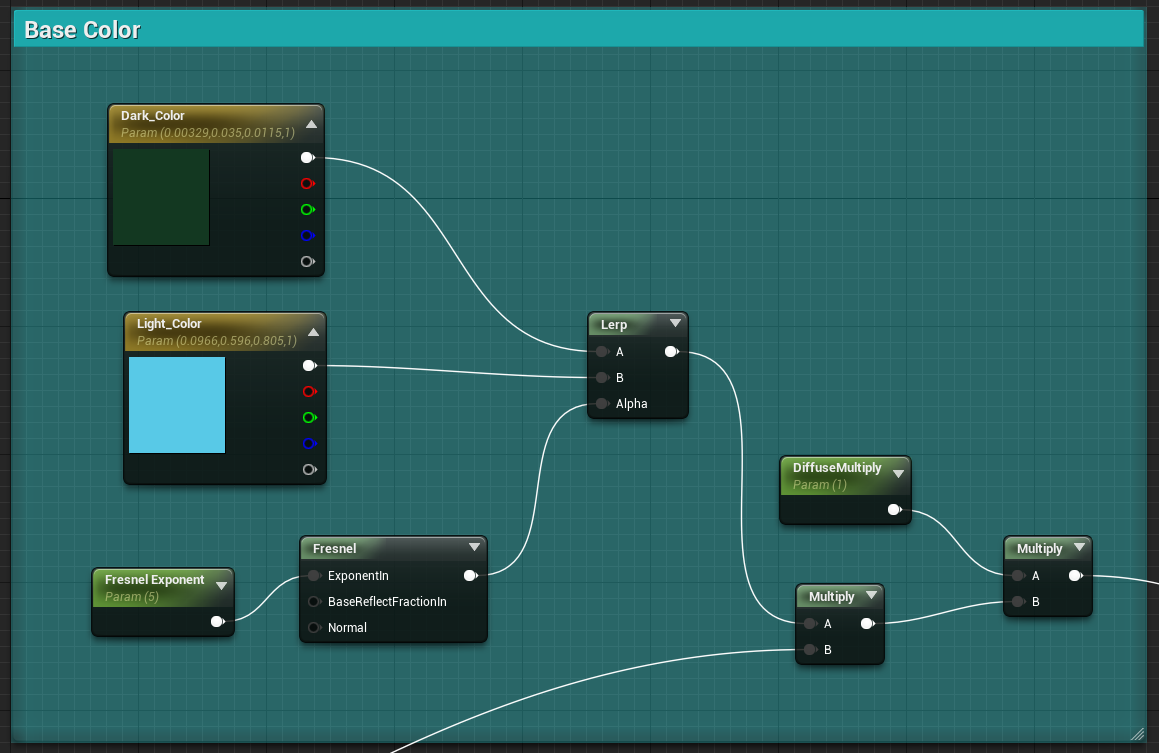Click the DiffuseMultiply output pin

pos(894,509)
